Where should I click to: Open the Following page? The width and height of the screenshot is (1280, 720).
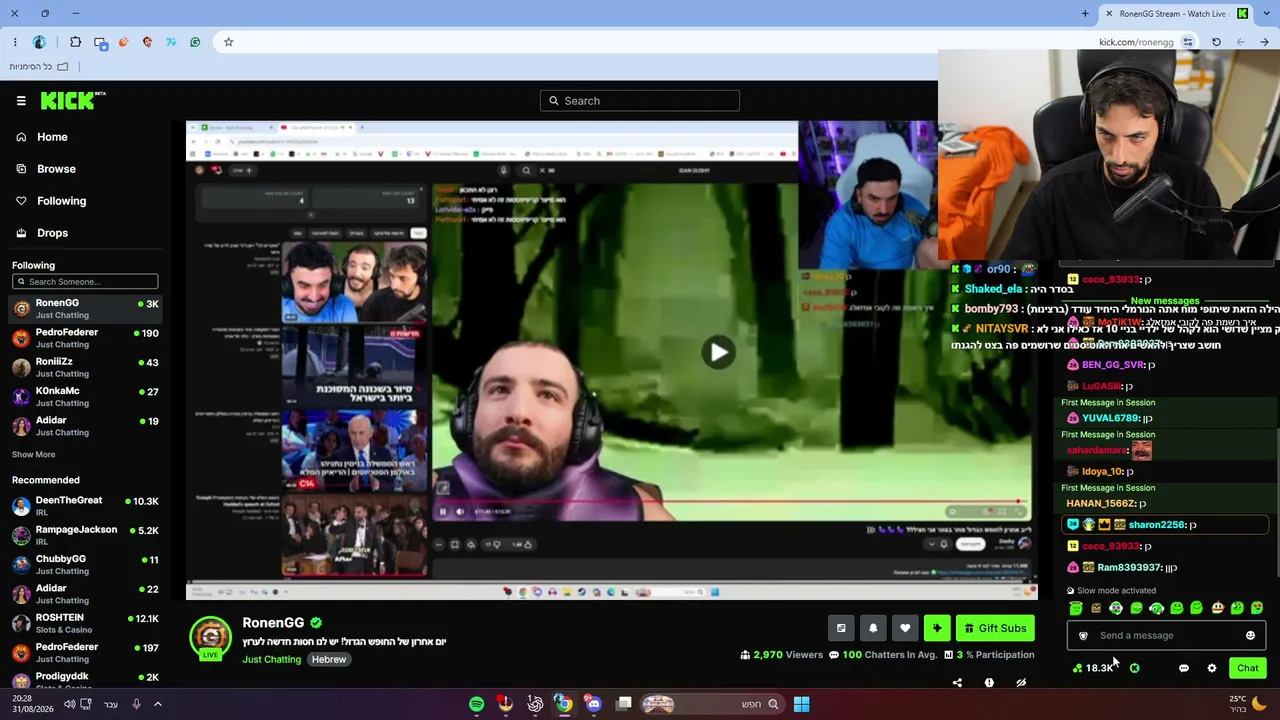61,201
